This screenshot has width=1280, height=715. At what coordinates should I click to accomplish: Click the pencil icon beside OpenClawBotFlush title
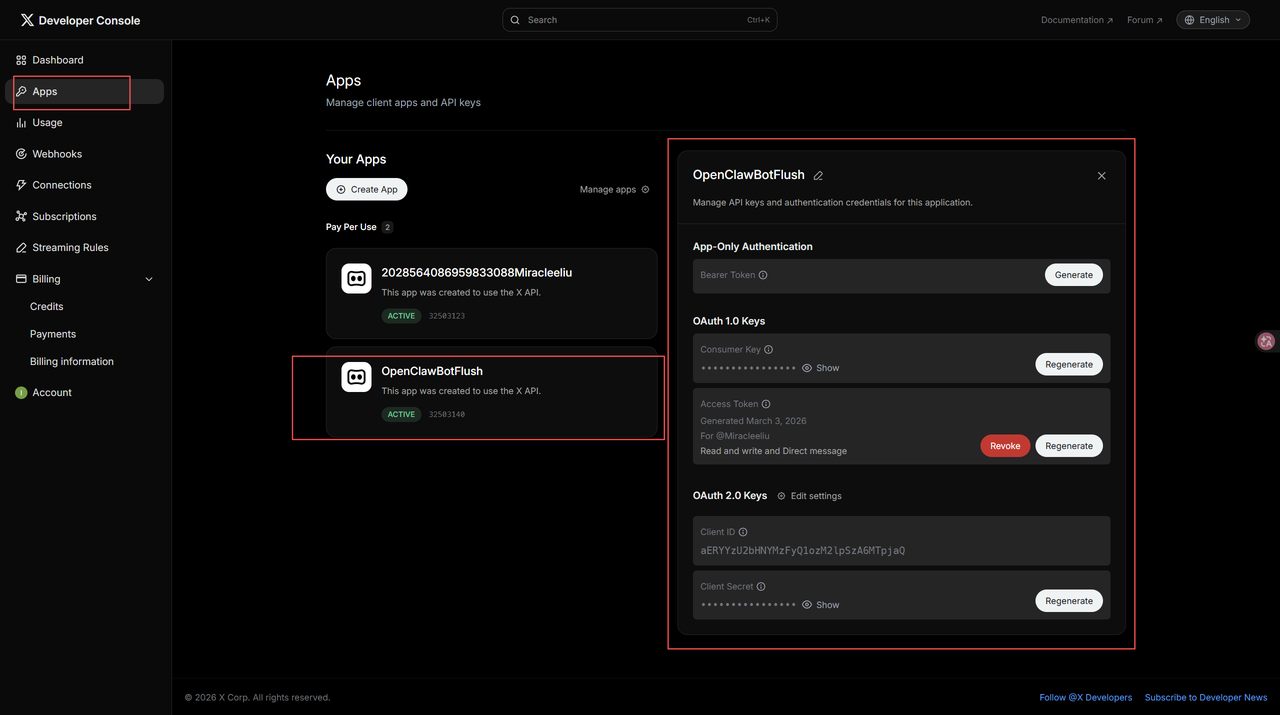click(x=818, y=176)
